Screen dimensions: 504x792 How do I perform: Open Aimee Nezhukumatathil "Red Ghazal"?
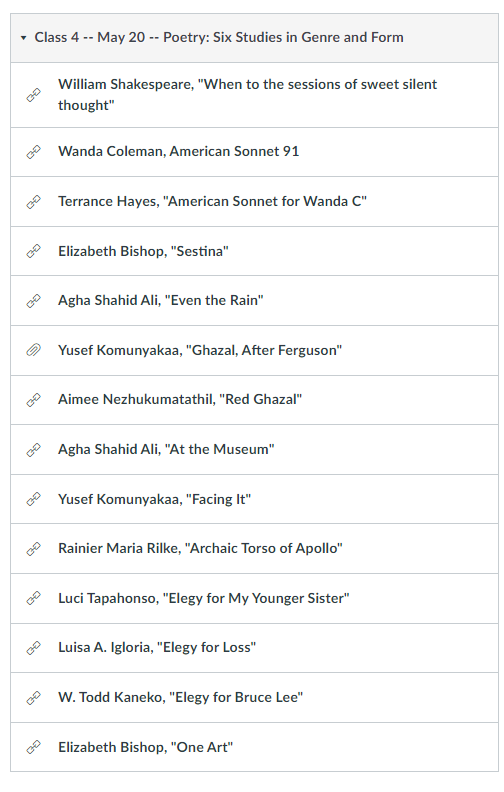(180, 400)
